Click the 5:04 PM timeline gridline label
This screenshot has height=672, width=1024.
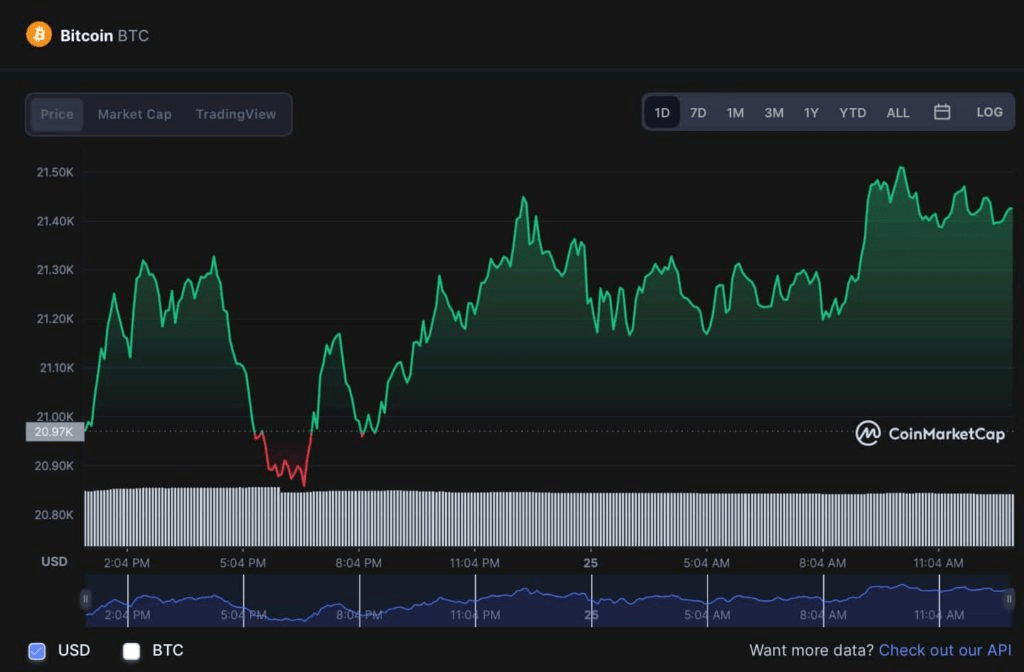click(243, 563)
